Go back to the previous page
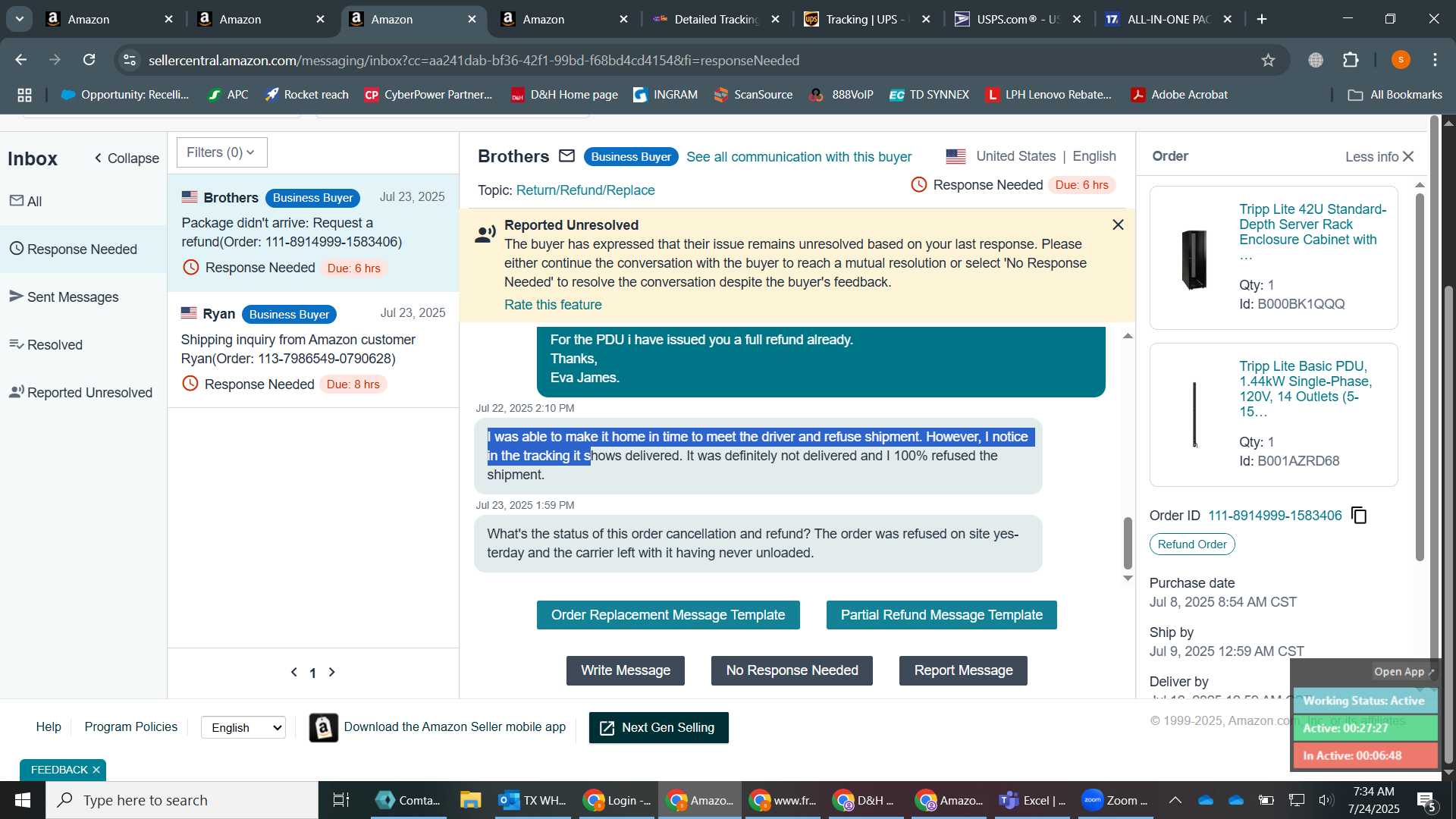 coord(21,60)
